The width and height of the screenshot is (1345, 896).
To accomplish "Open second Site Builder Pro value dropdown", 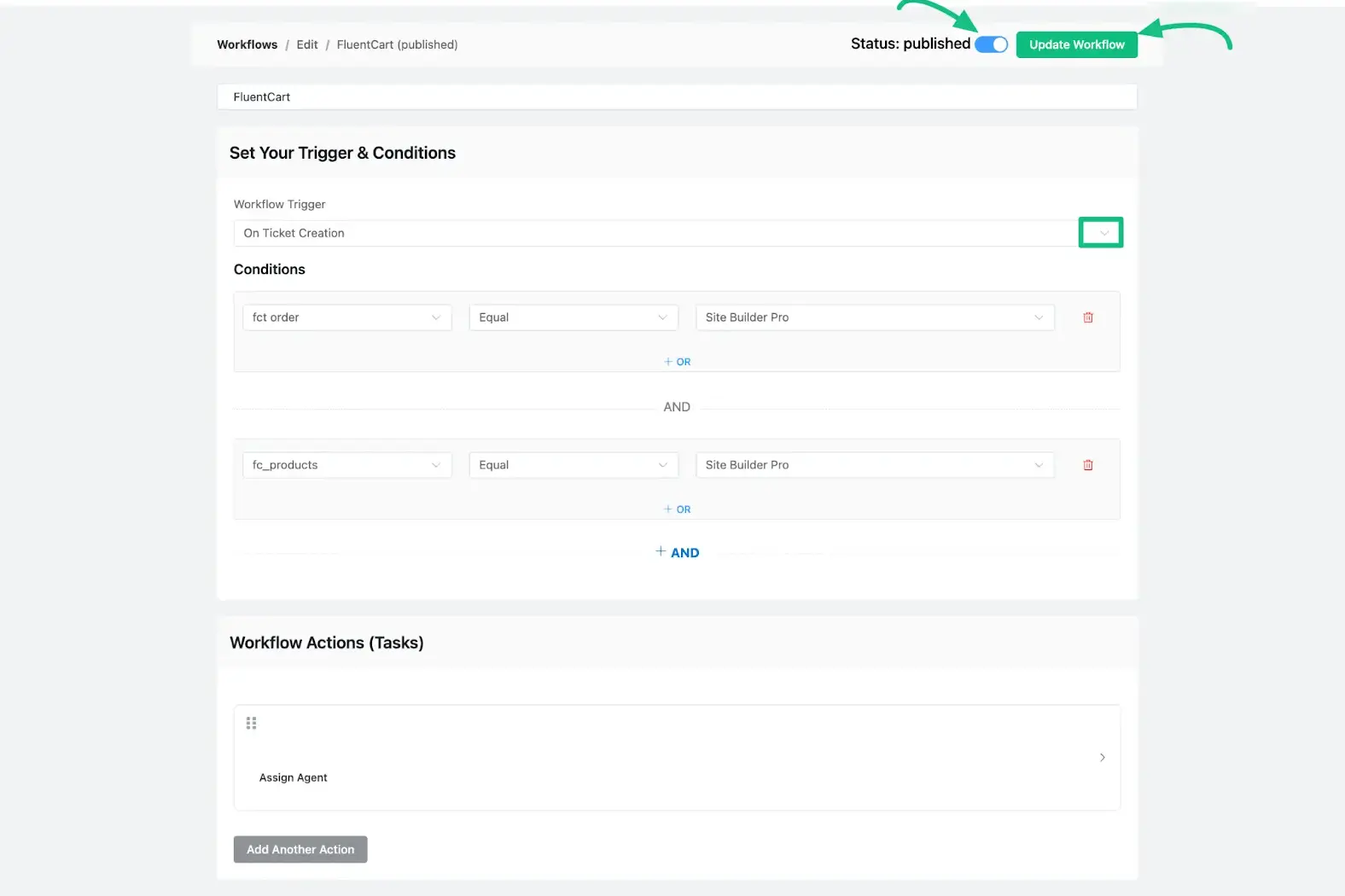I will [874, 465].
